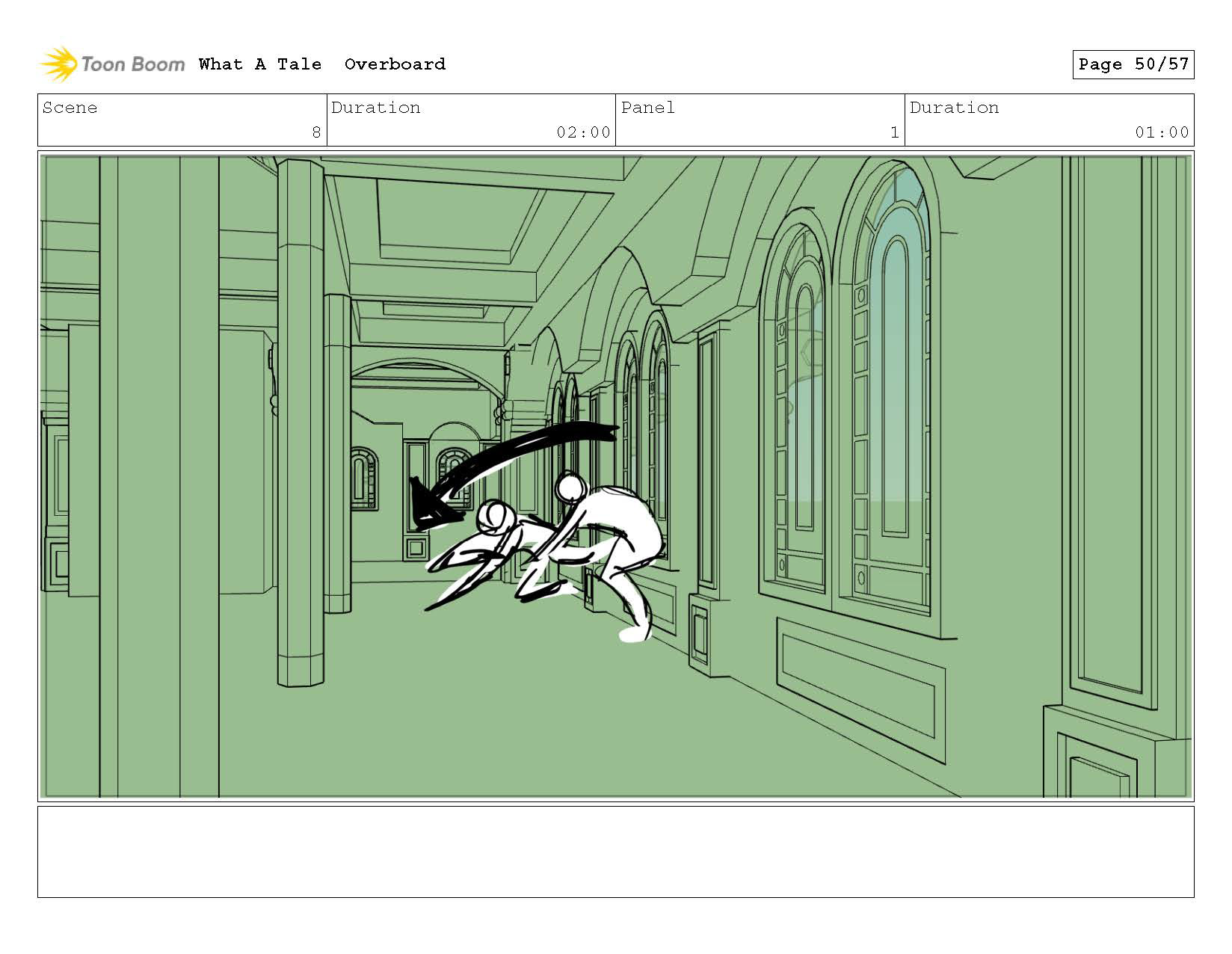Image resolution: width=1232 pixels, height=954 pixels.
Task: Click the 'Panel' header label
Action: coord(647,108)
